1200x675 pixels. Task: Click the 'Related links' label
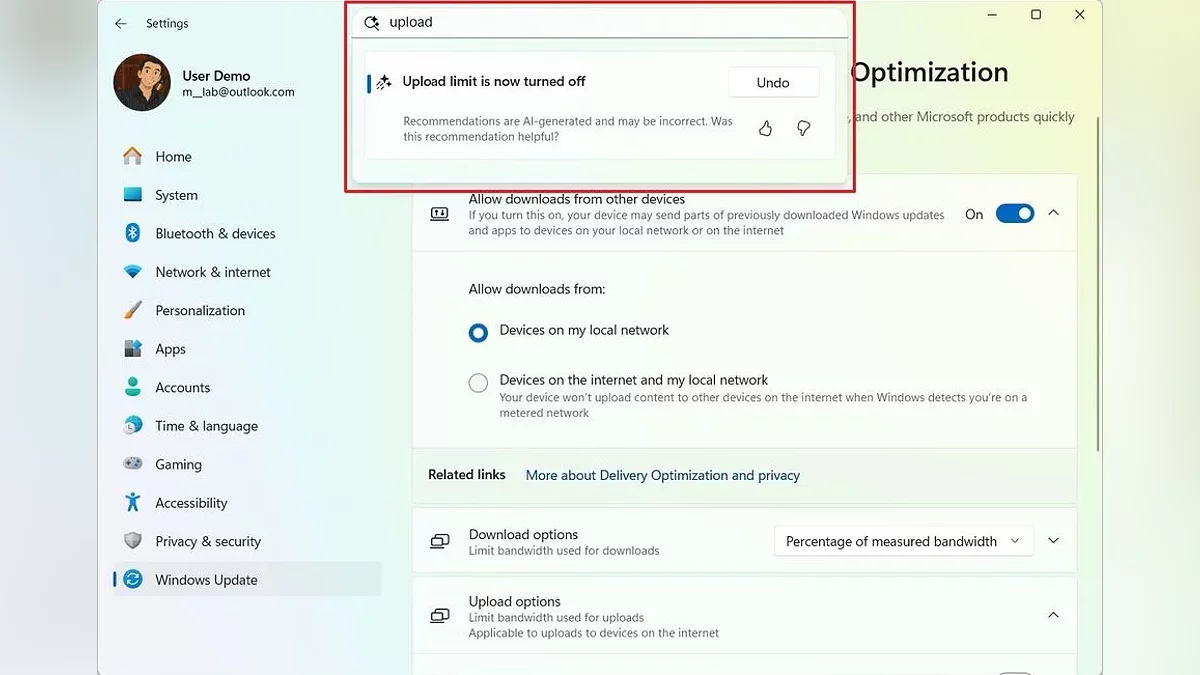(x=467, y=475)
